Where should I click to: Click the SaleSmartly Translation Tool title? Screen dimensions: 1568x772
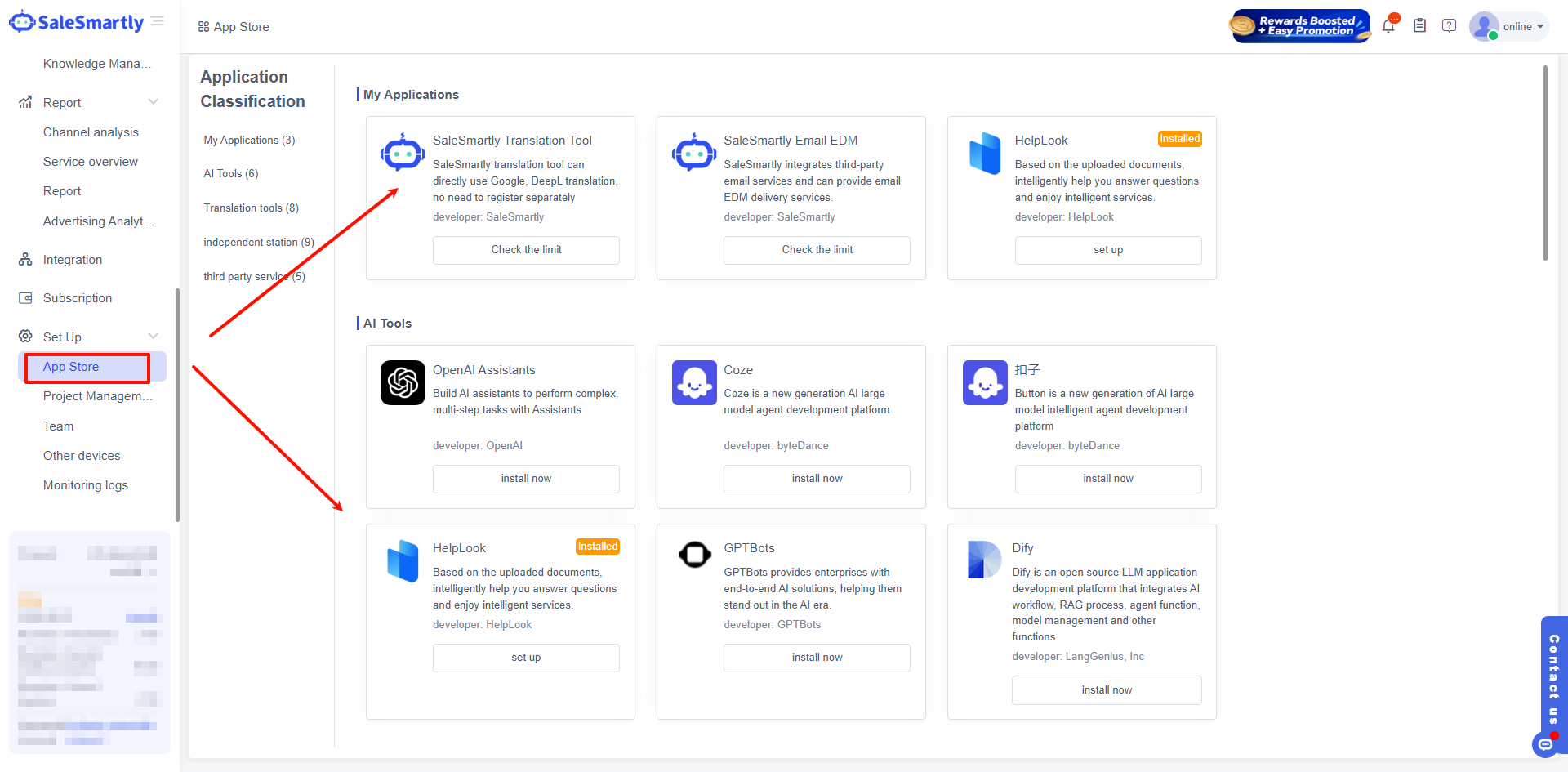point(512,141)
